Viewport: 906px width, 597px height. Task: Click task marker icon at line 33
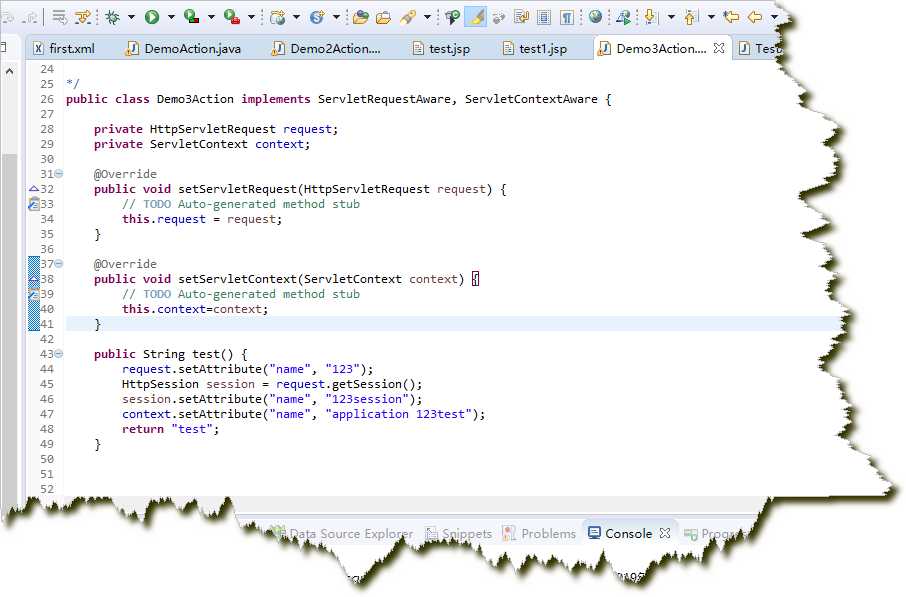(x=34, y=203)
